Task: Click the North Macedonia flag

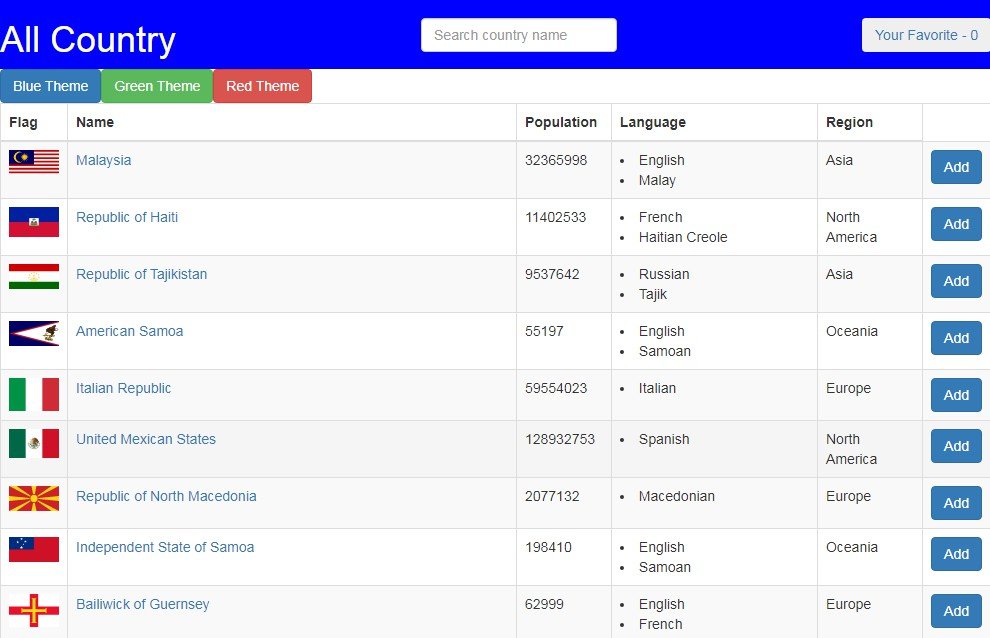Action: coord(34,497)
